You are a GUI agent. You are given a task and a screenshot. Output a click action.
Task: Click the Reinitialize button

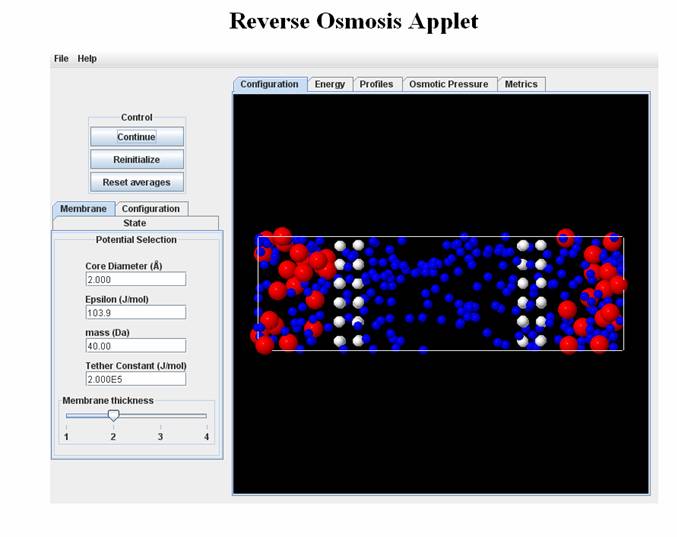point(136,160)
